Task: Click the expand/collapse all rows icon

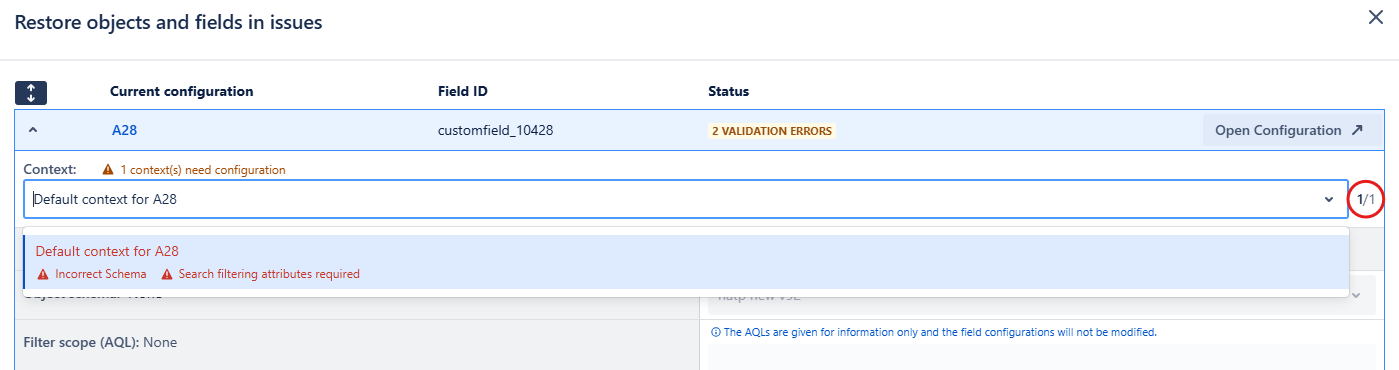Action: tap(31, 92)
